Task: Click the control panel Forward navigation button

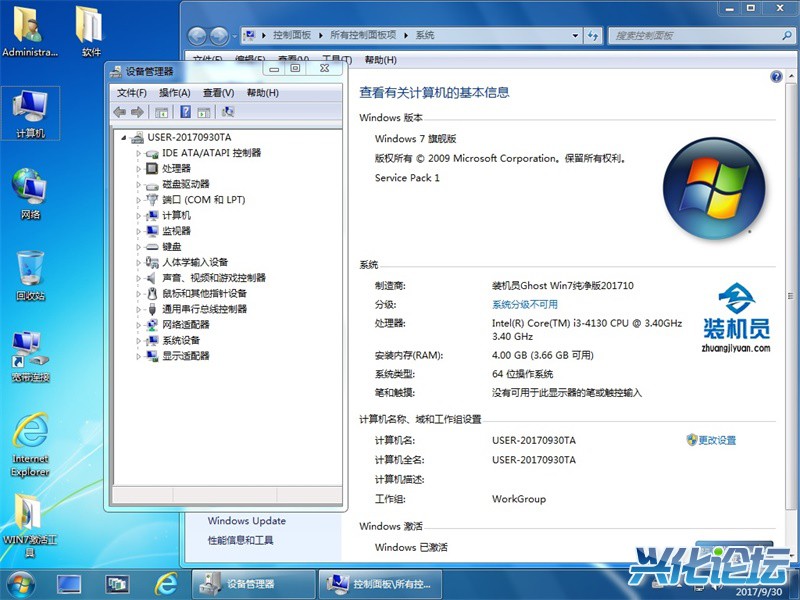Action: coord(219,36)
